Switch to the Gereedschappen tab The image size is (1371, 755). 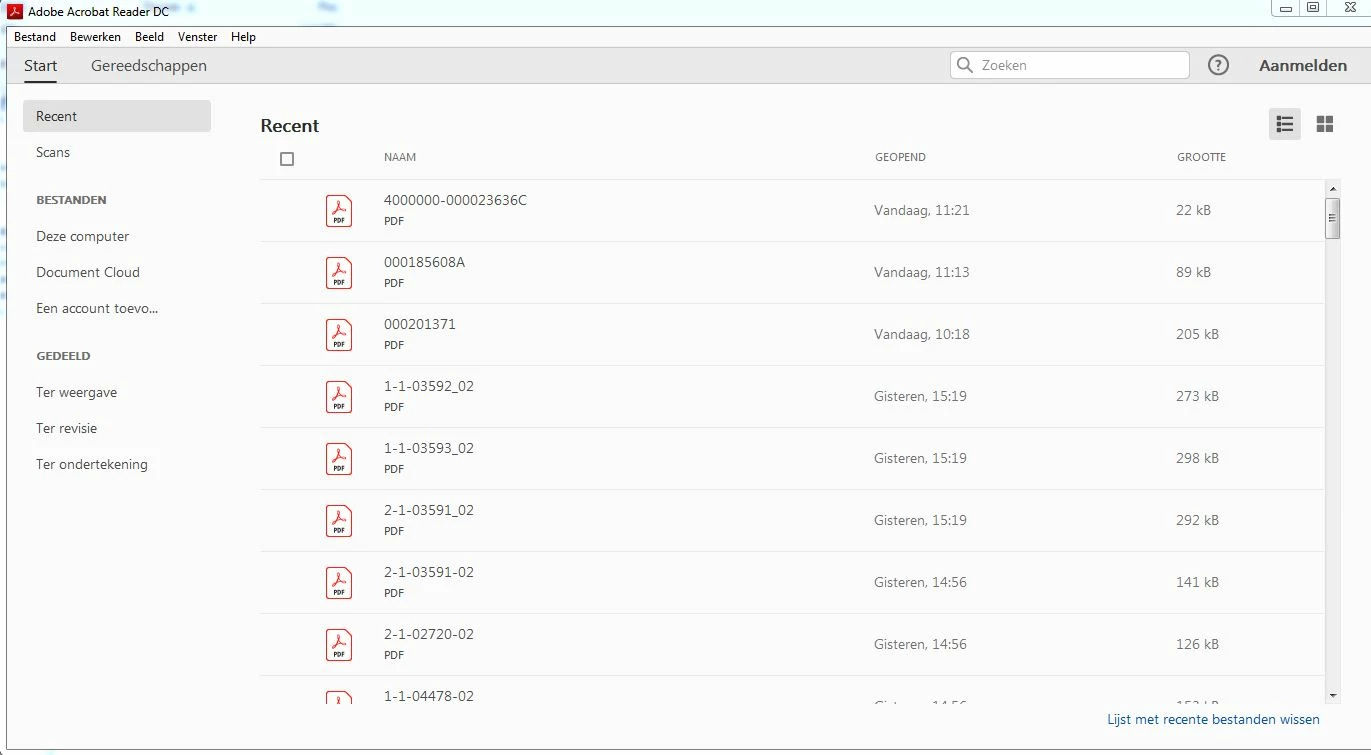pyautogui.click(x=149, y=66)
